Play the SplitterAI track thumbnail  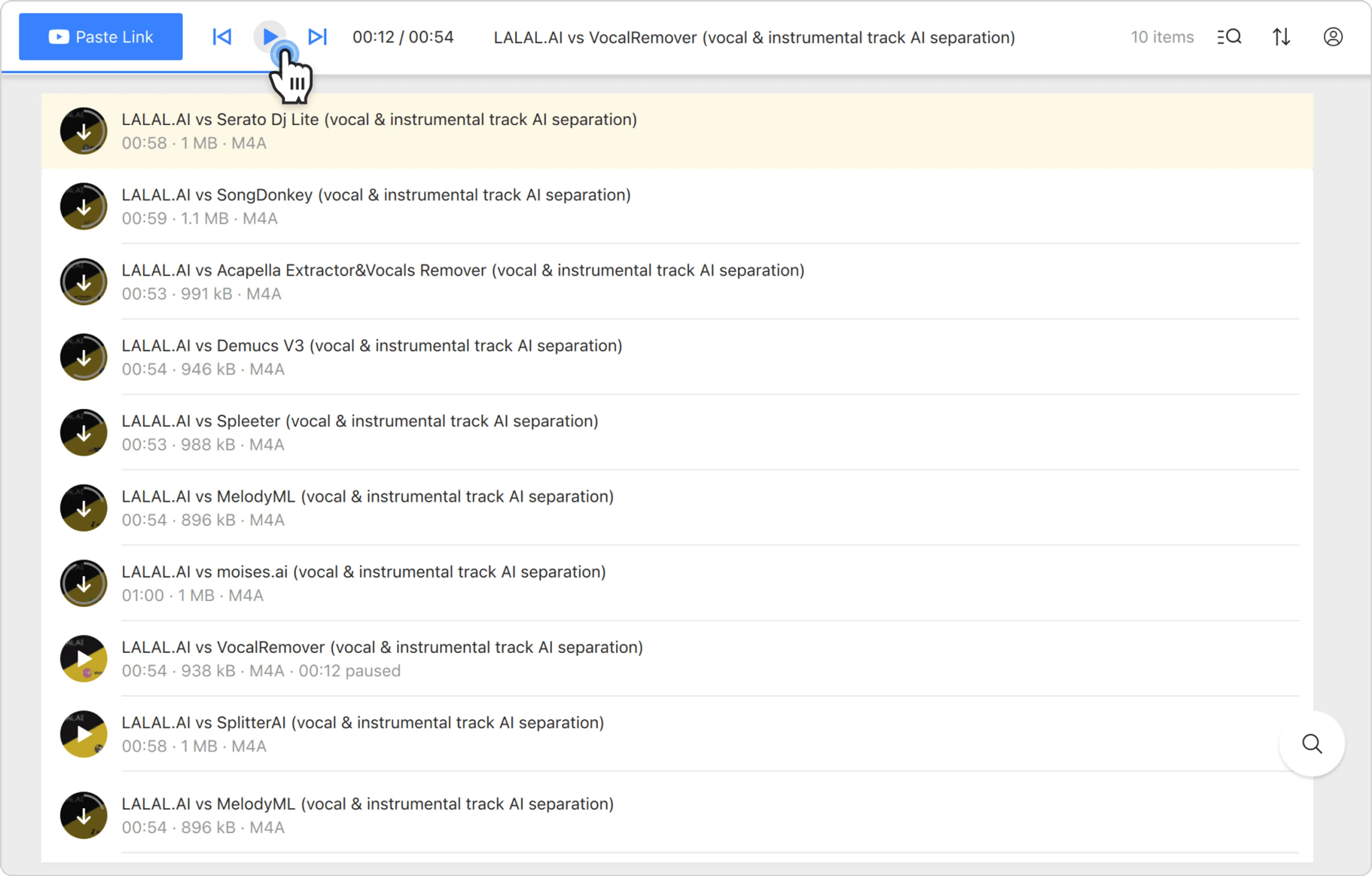click(84, 734)
